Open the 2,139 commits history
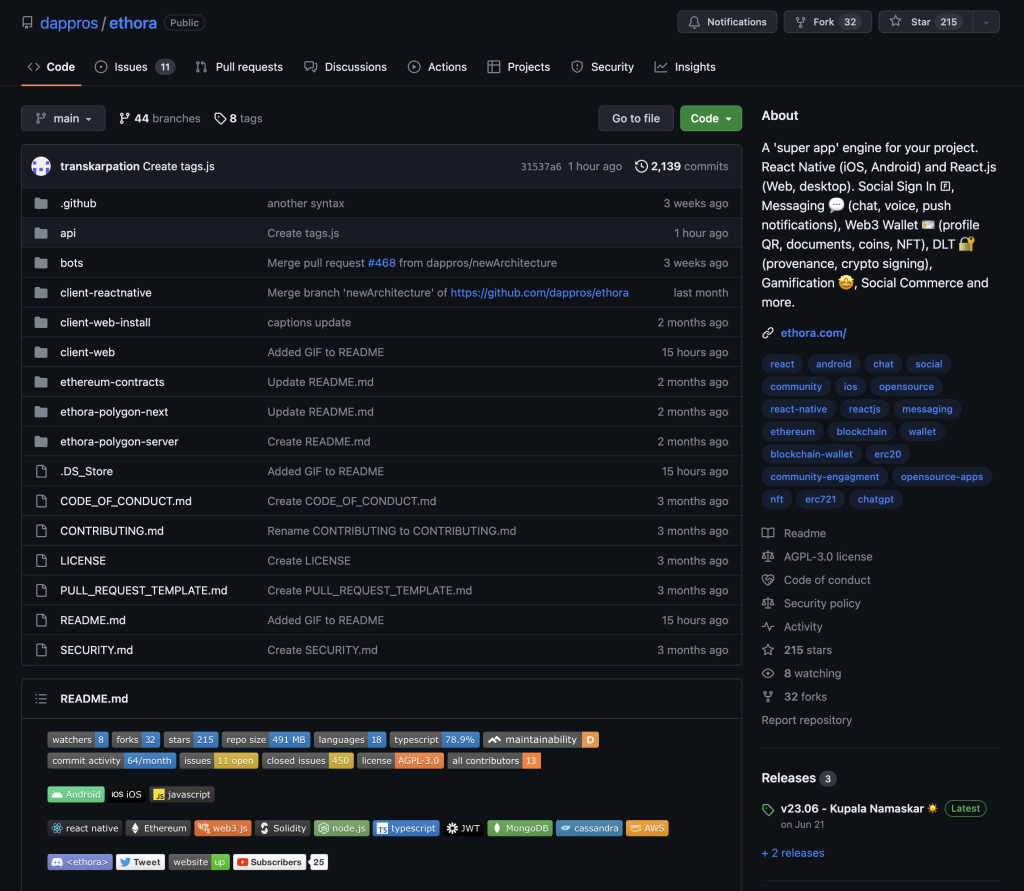The width and height of the screenshot is (1024, 891). click(x=681, y=166)
